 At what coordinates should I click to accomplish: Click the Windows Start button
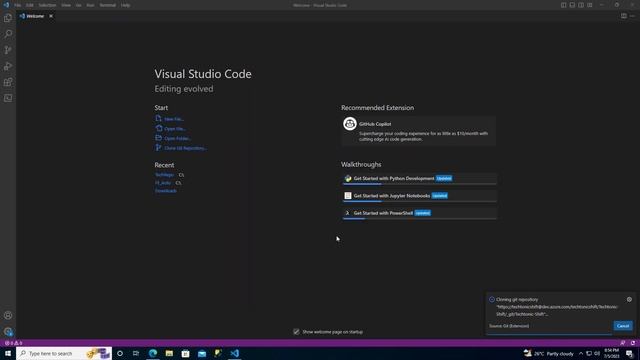tap(8, 353)
